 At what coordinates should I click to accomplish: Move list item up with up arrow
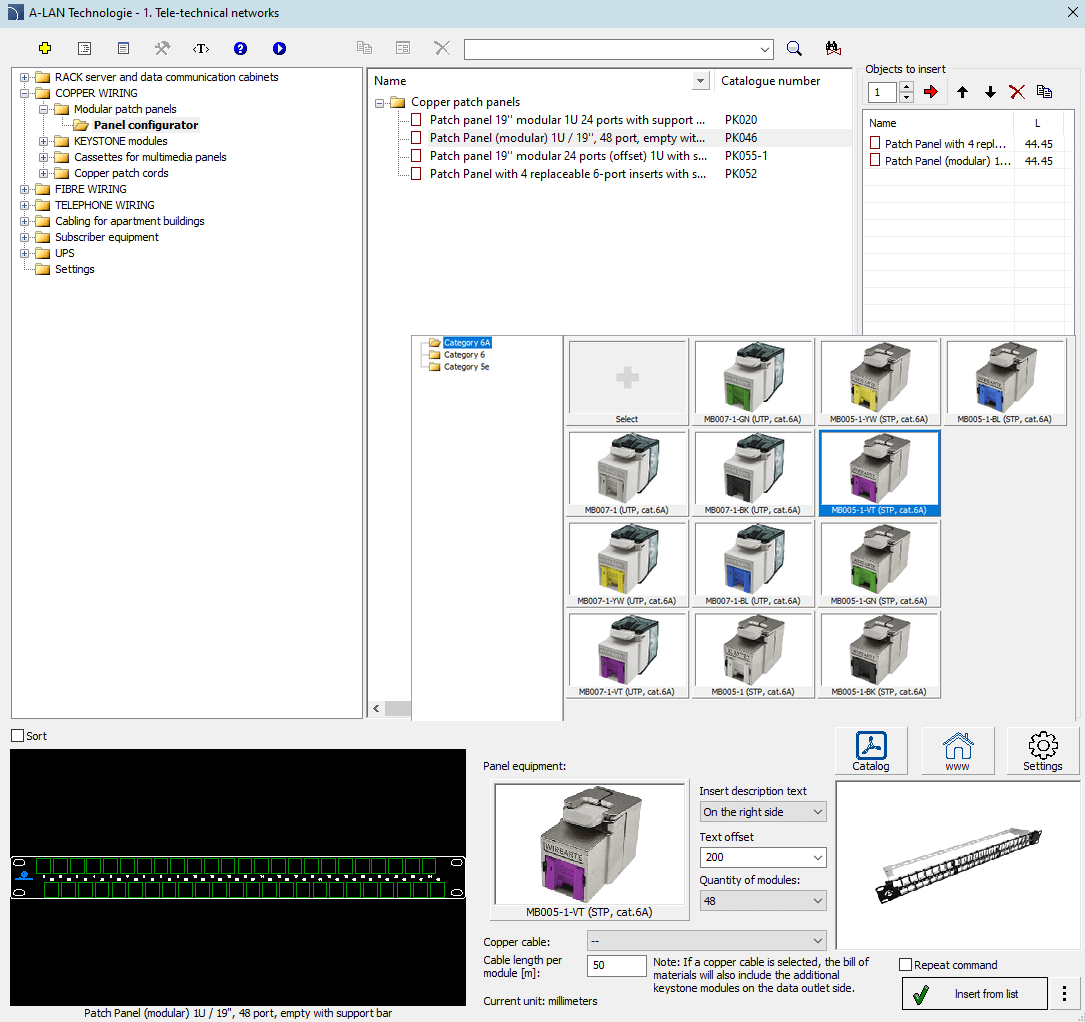(x=962, y=92)
